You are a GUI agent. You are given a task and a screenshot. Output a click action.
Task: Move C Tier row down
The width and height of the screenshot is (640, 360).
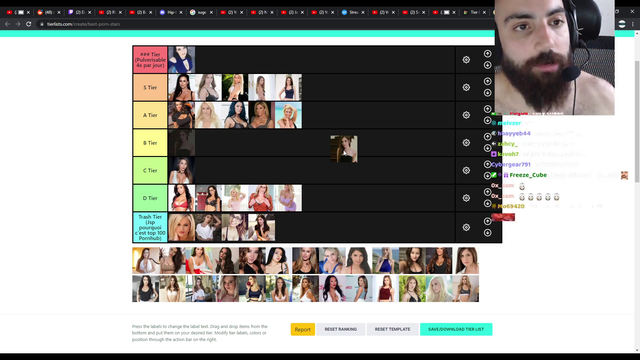tap(487, 176)
